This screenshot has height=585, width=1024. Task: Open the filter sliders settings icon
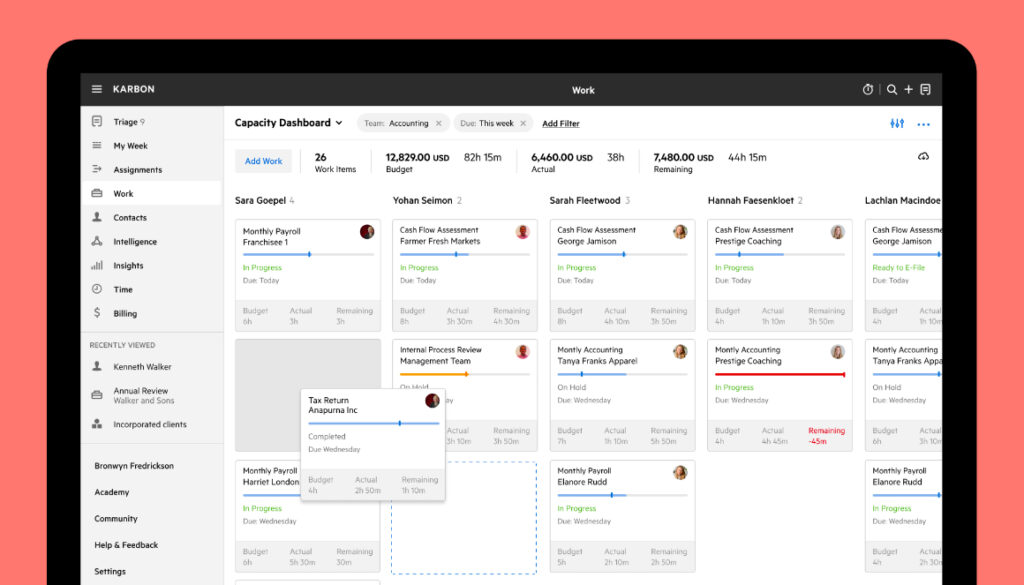[x=897, y=123]
